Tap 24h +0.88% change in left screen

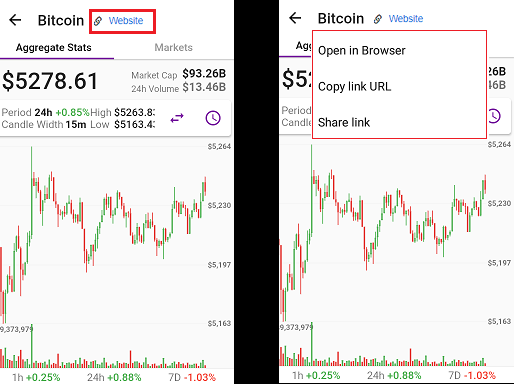click(x=114, y=377)
